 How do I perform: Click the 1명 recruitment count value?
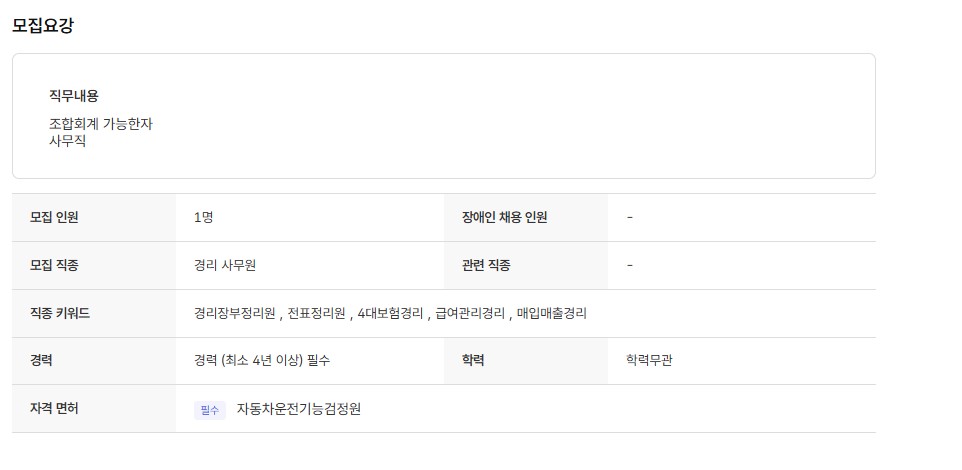(x=203, y=217)
